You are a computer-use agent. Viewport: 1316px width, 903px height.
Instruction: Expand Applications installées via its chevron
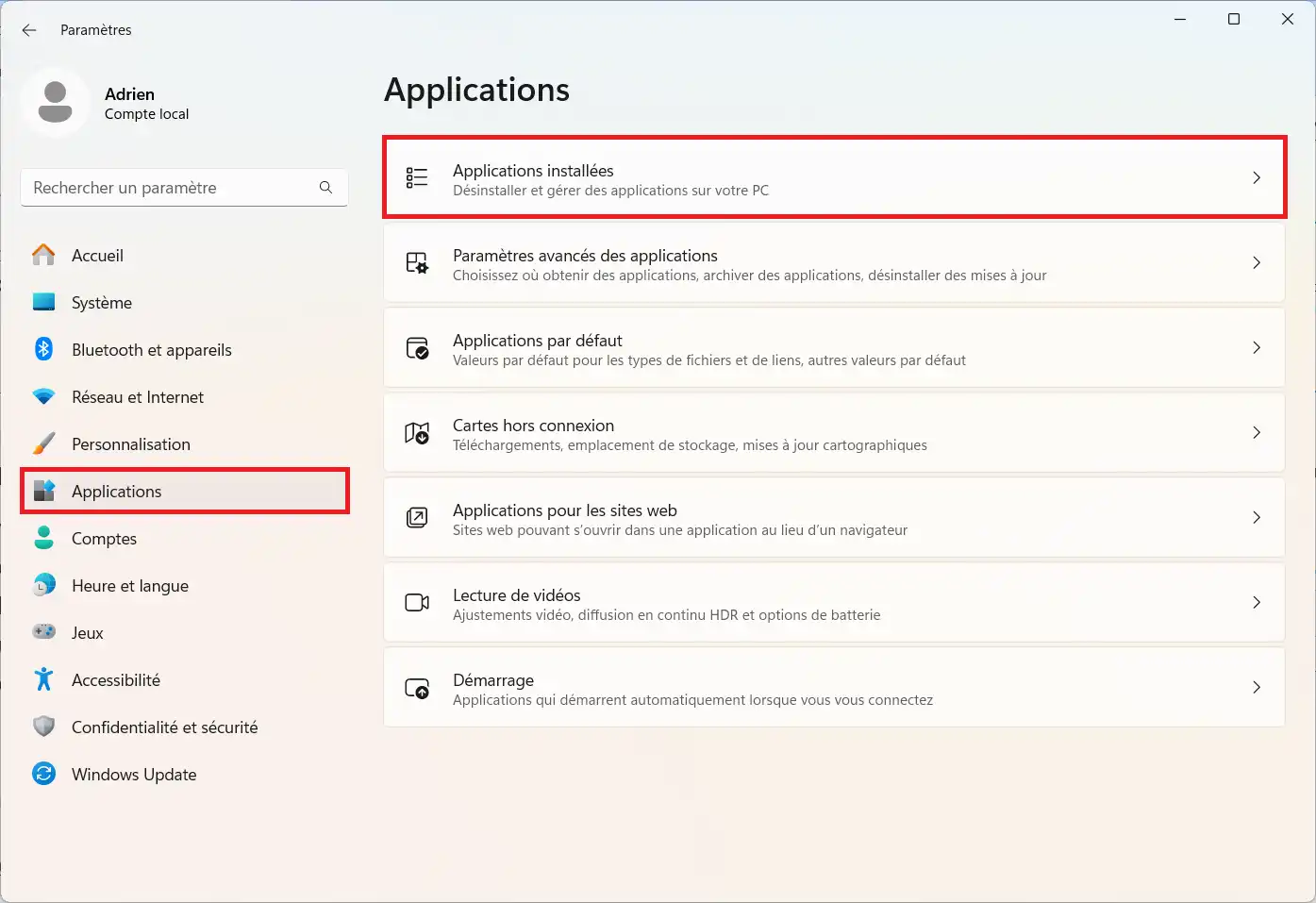tap(1257, 177)
